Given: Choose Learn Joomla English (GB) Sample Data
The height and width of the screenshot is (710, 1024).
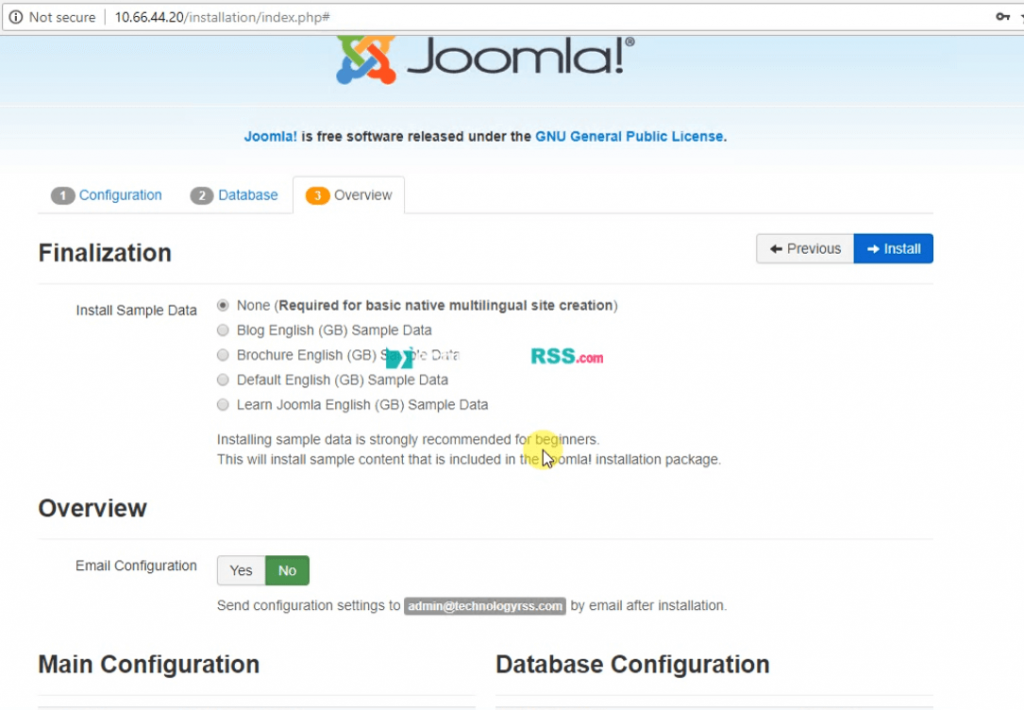Looking at the screenshot, I should [x=223, y=404].
